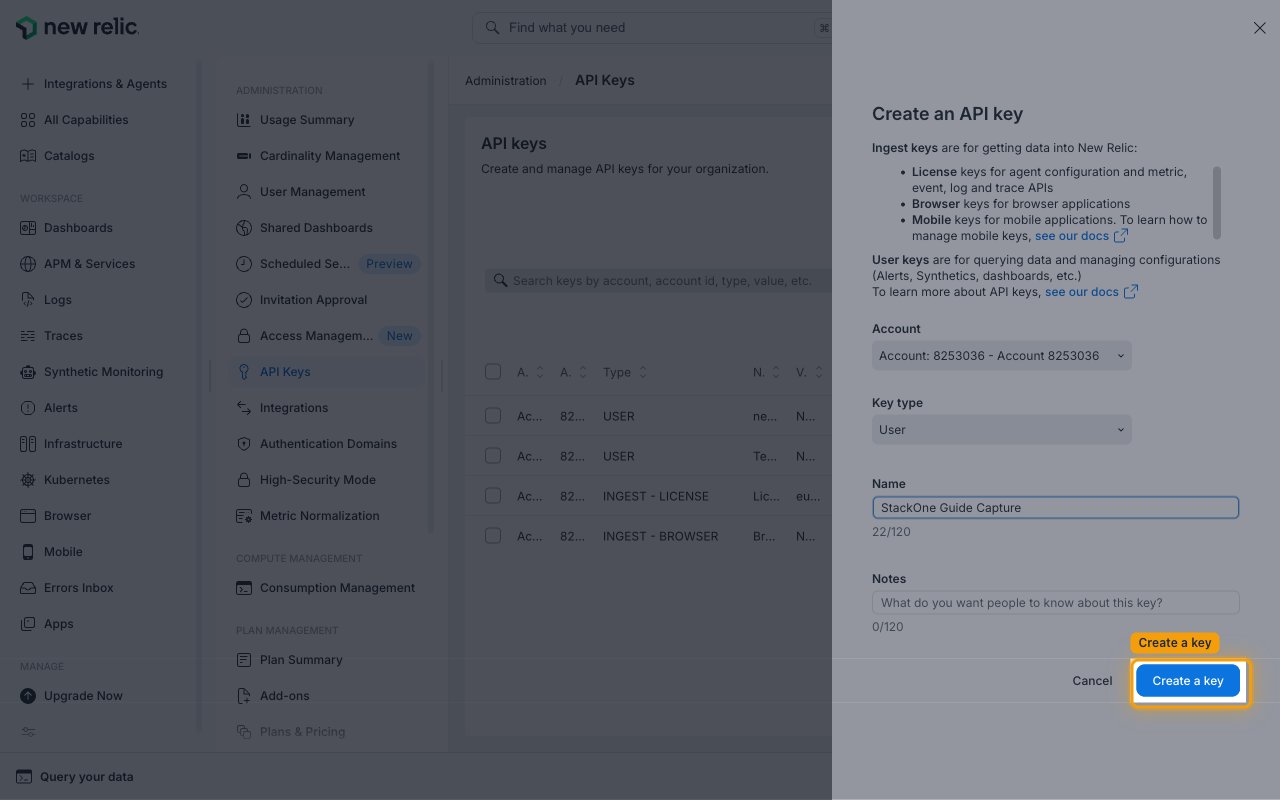Click the New Relic logo
1280x800 pixels.
click(x=77, y=28)
